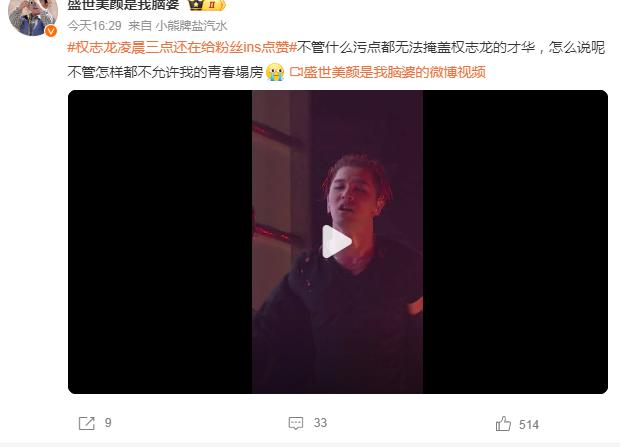620x447 pixels.
Task: Click the repost share icon
Action: 87,423
